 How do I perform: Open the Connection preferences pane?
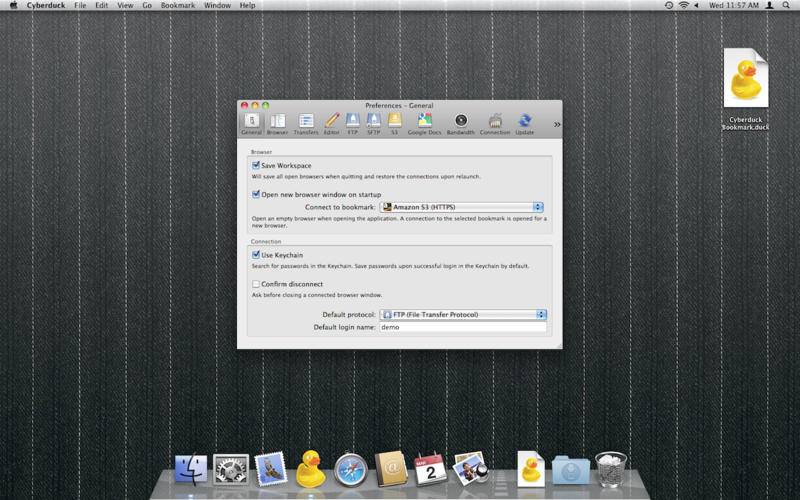(494, 123)
